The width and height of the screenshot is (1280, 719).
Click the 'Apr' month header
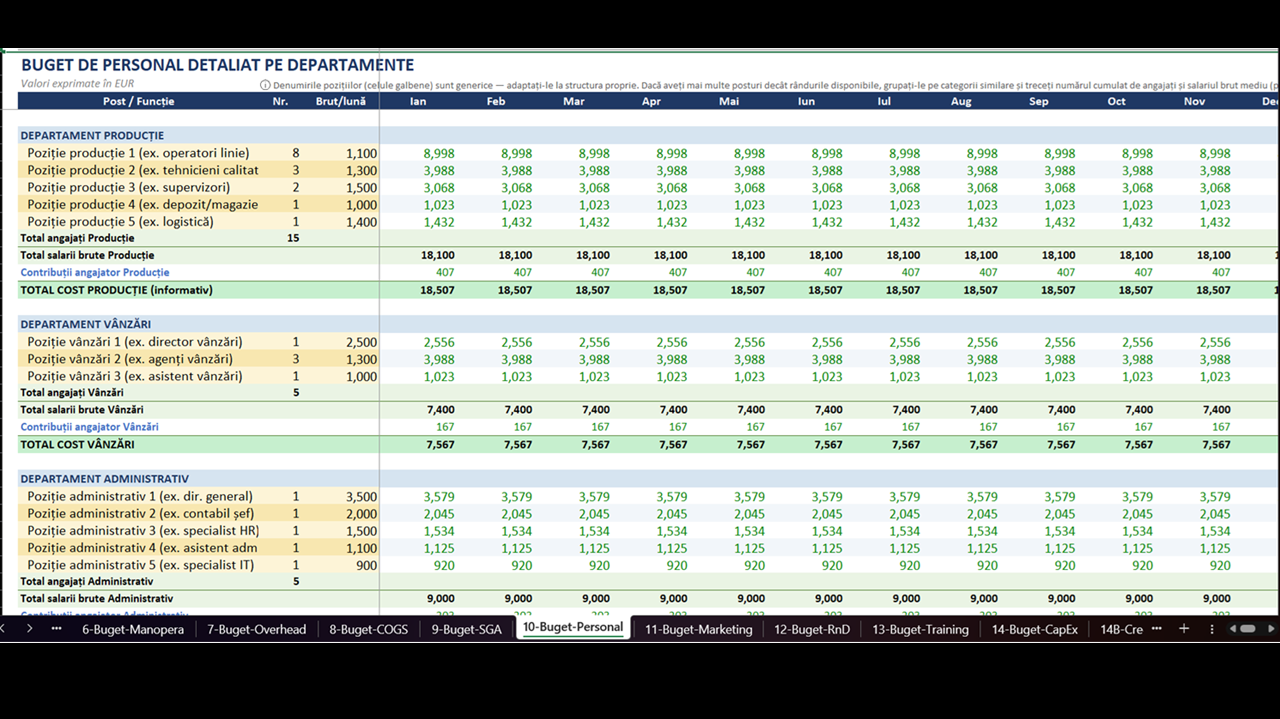click(651, 101)
